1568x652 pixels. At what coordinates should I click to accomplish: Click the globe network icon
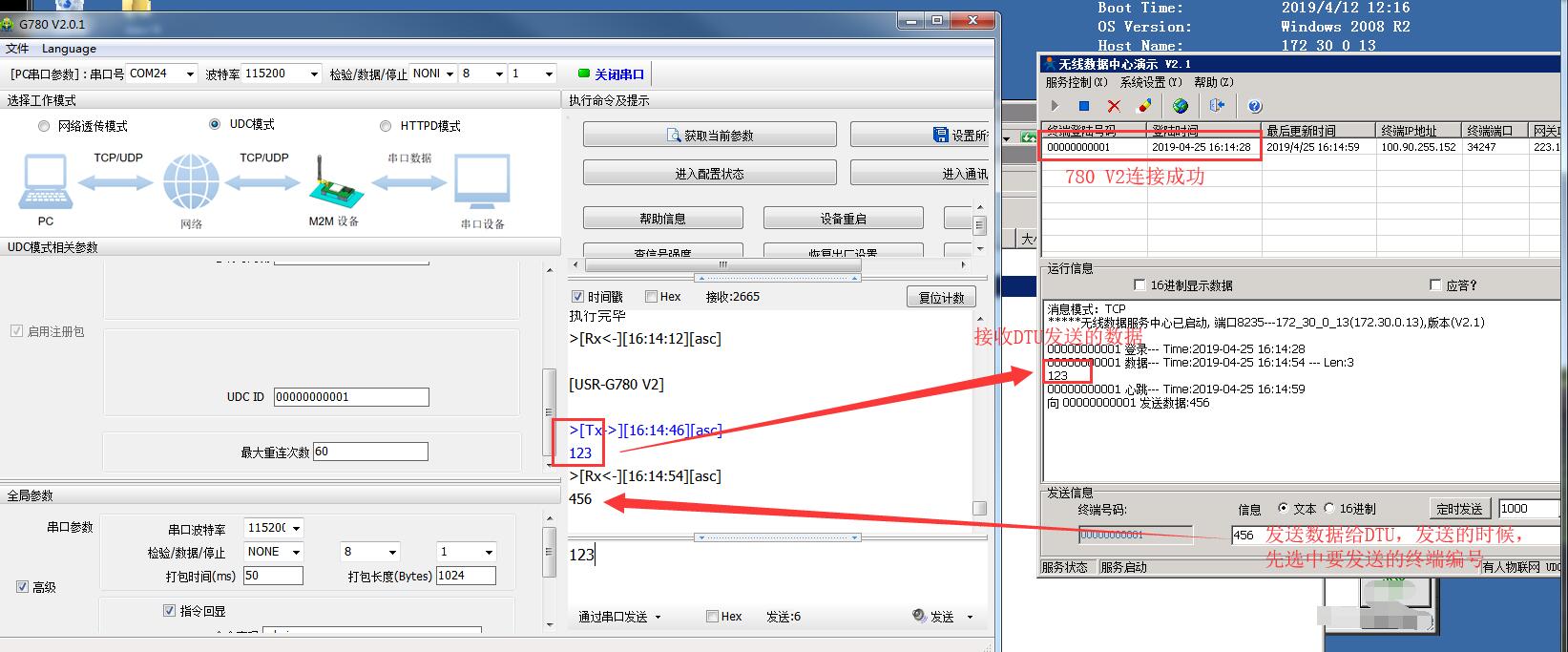(x=1181, y=106)
